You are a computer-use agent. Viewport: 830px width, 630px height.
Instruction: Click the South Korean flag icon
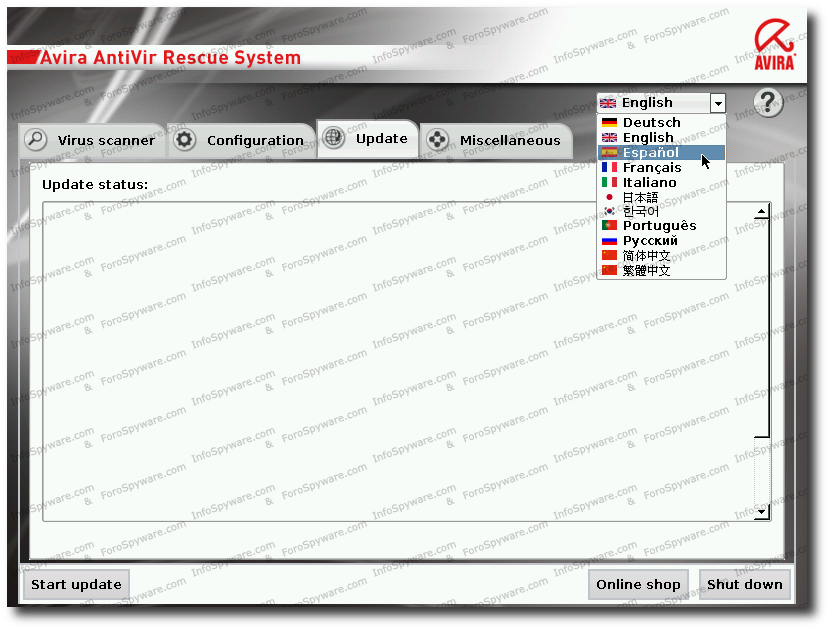click(x=609, y=211)
